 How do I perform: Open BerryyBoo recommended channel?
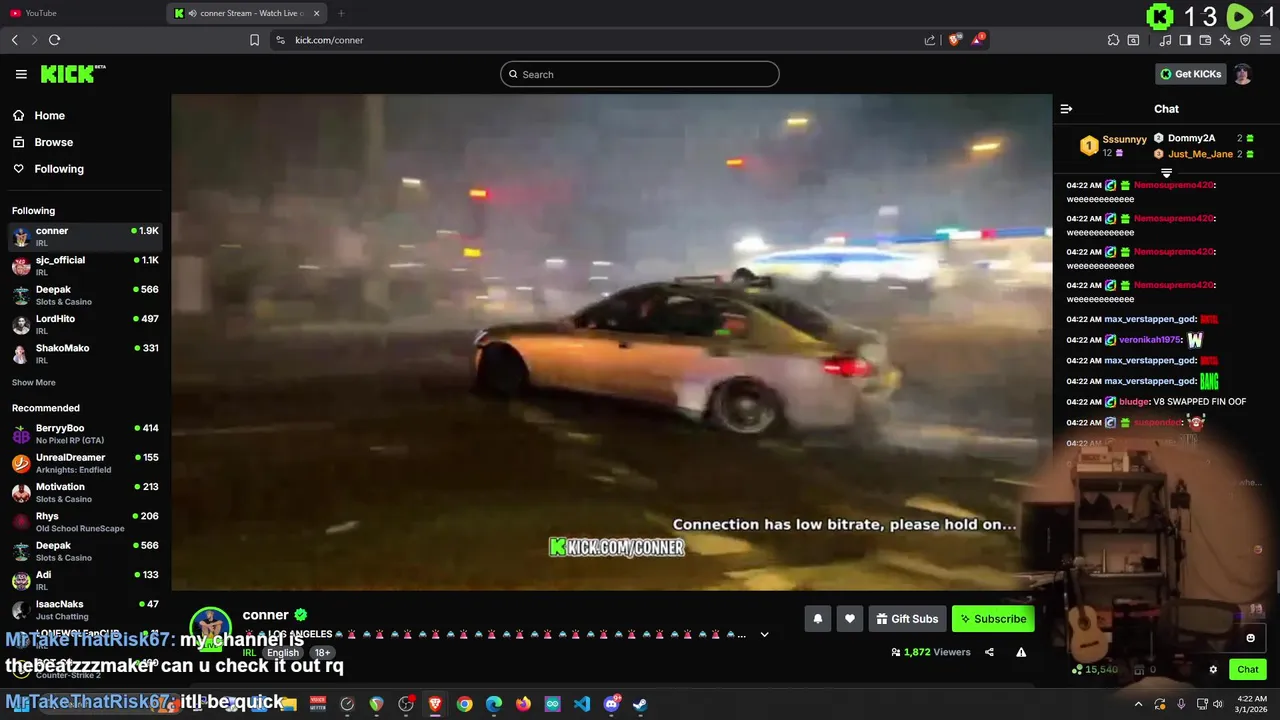tap(85, 433)
